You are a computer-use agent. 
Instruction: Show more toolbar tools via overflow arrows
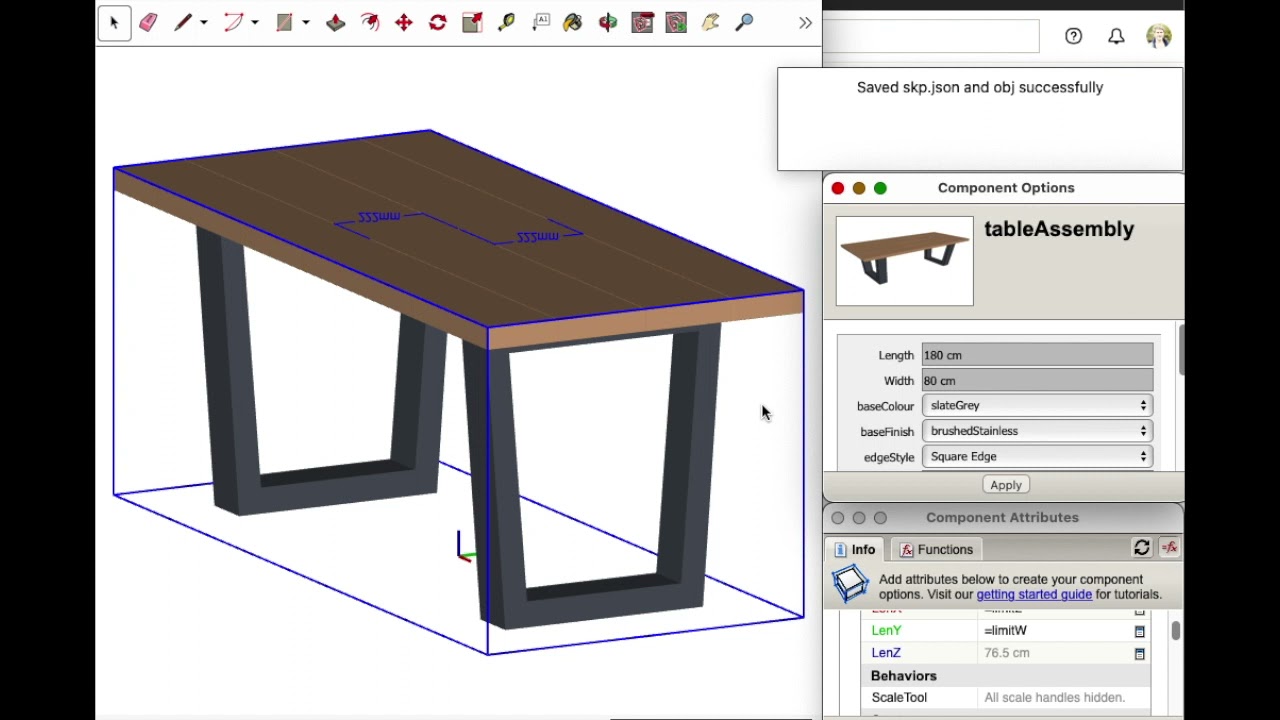pos(805,22)
